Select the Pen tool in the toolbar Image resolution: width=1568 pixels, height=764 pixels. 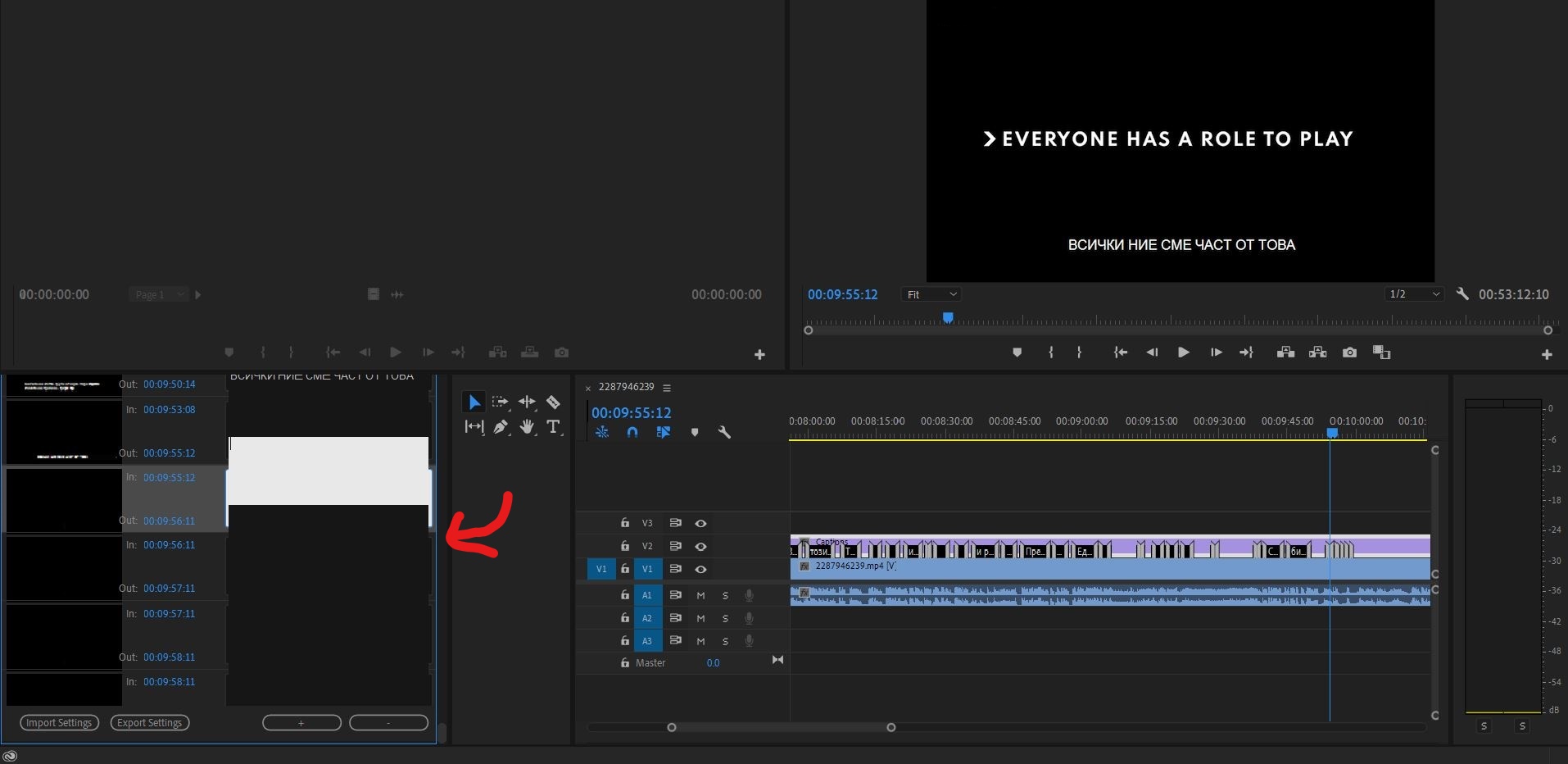pos(501,426)
